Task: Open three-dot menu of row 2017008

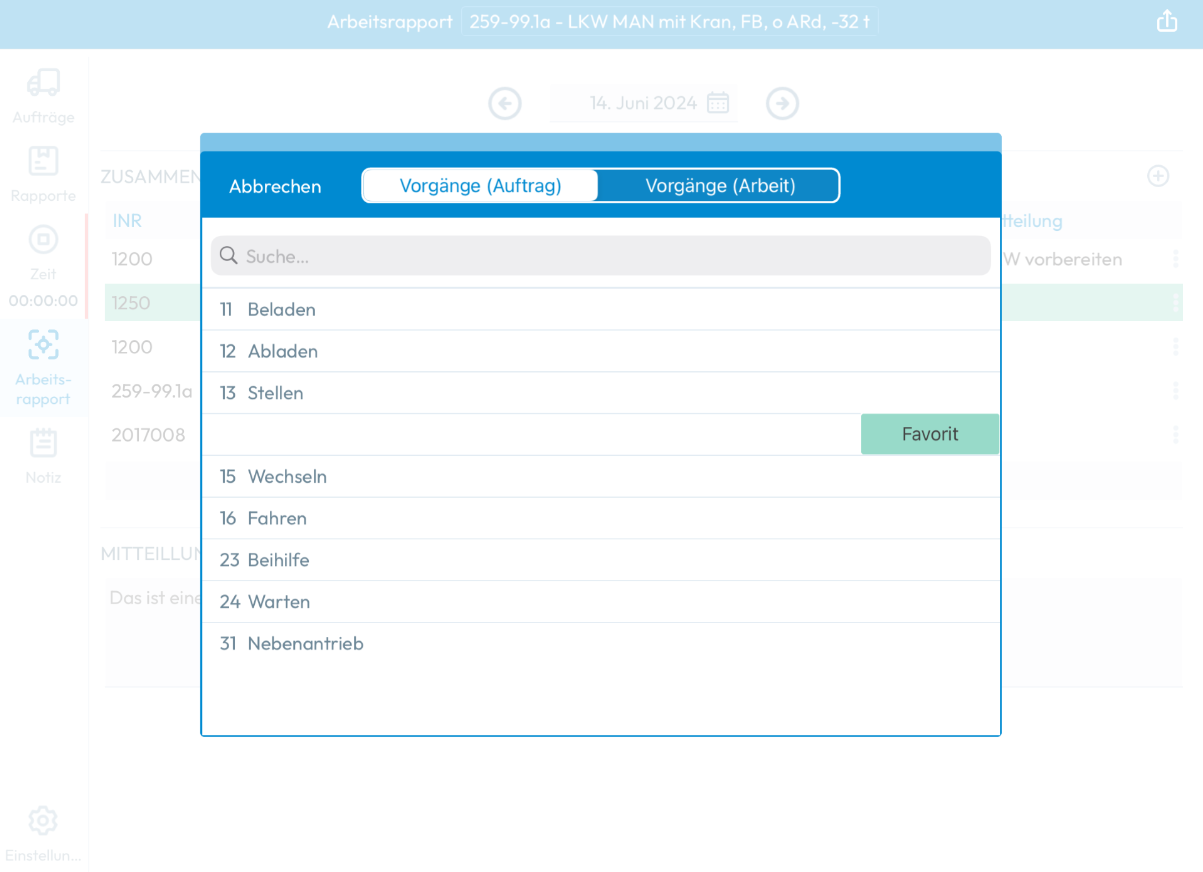Action: (1175, 435)
